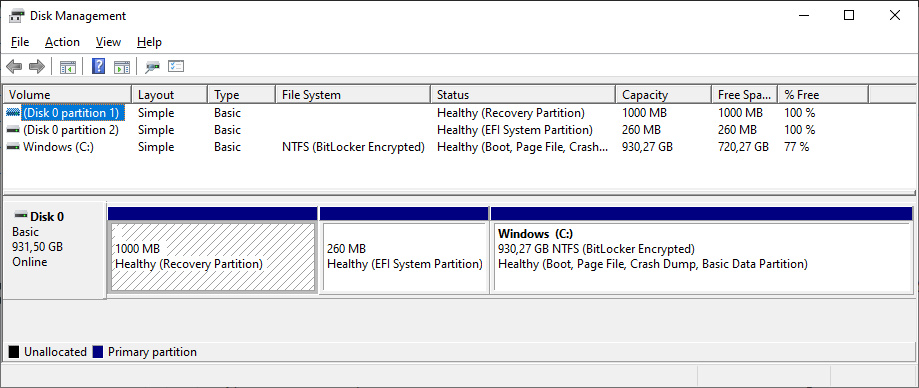This screenshot has width=919, height=388.
Task: Sort by Layout column header
Action: (x=169, y=94)
